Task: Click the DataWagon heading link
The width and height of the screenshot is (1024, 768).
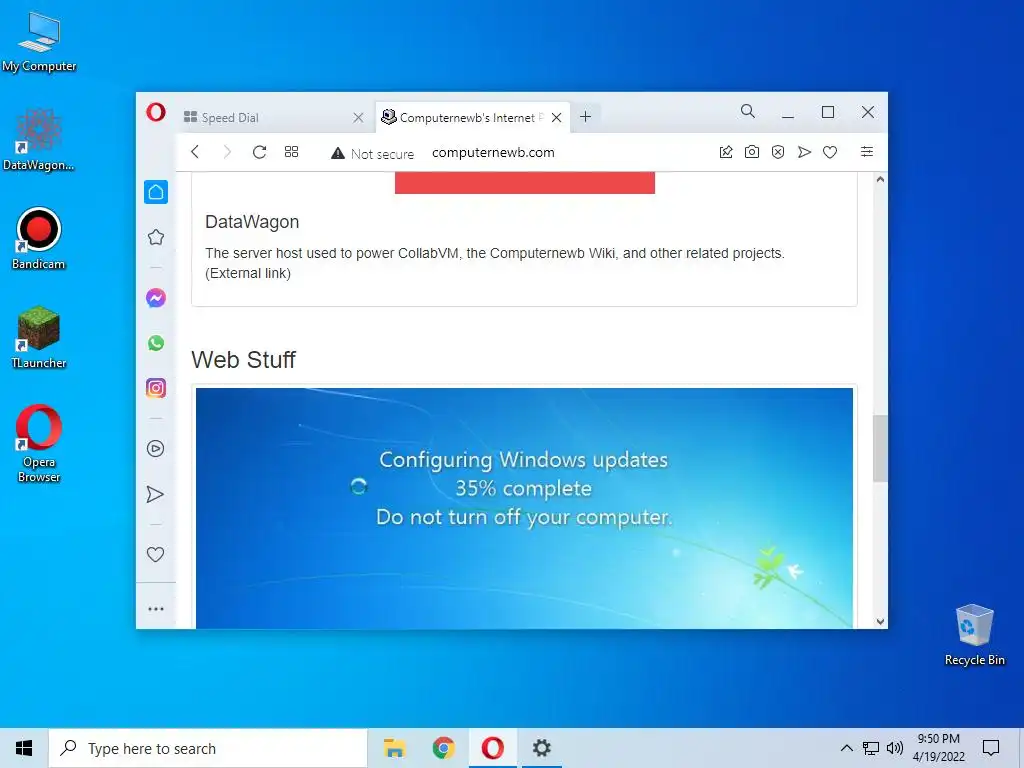Action: point(252,222)
